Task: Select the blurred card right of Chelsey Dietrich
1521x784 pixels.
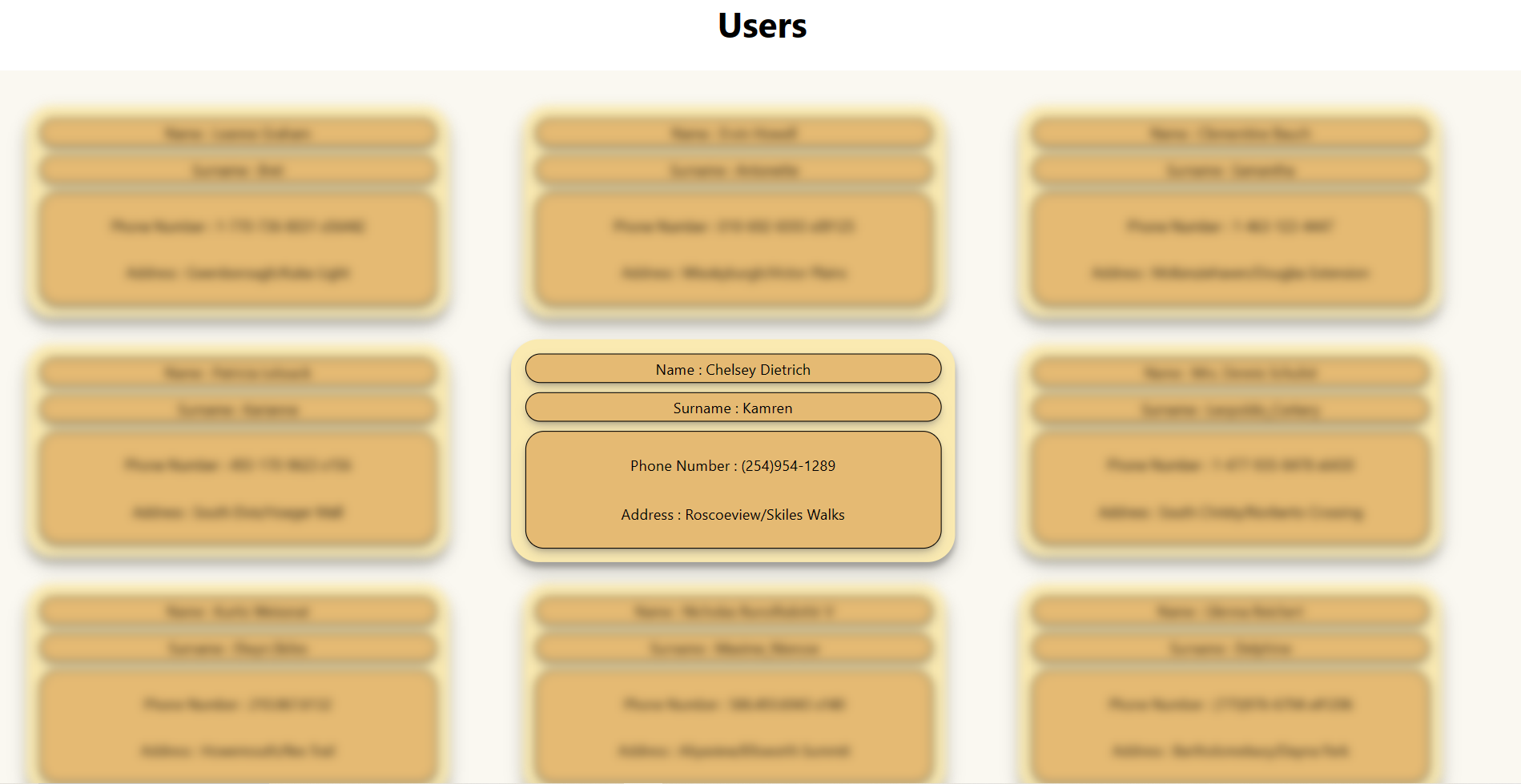Action: [x=1228, y=452]
